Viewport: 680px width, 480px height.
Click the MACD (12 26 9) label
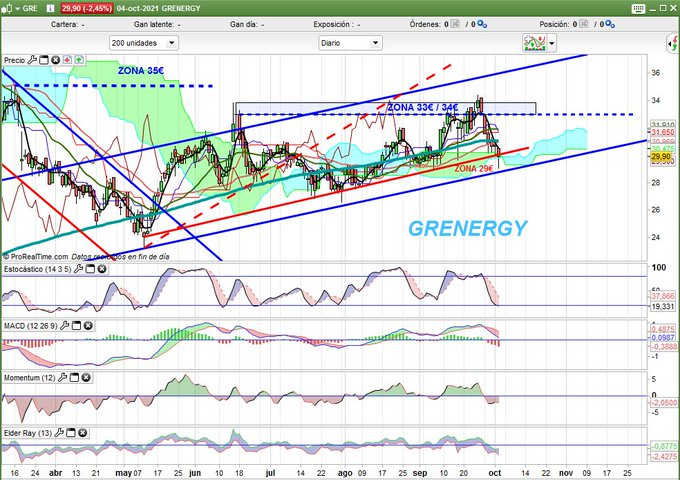tap(30, 326)
